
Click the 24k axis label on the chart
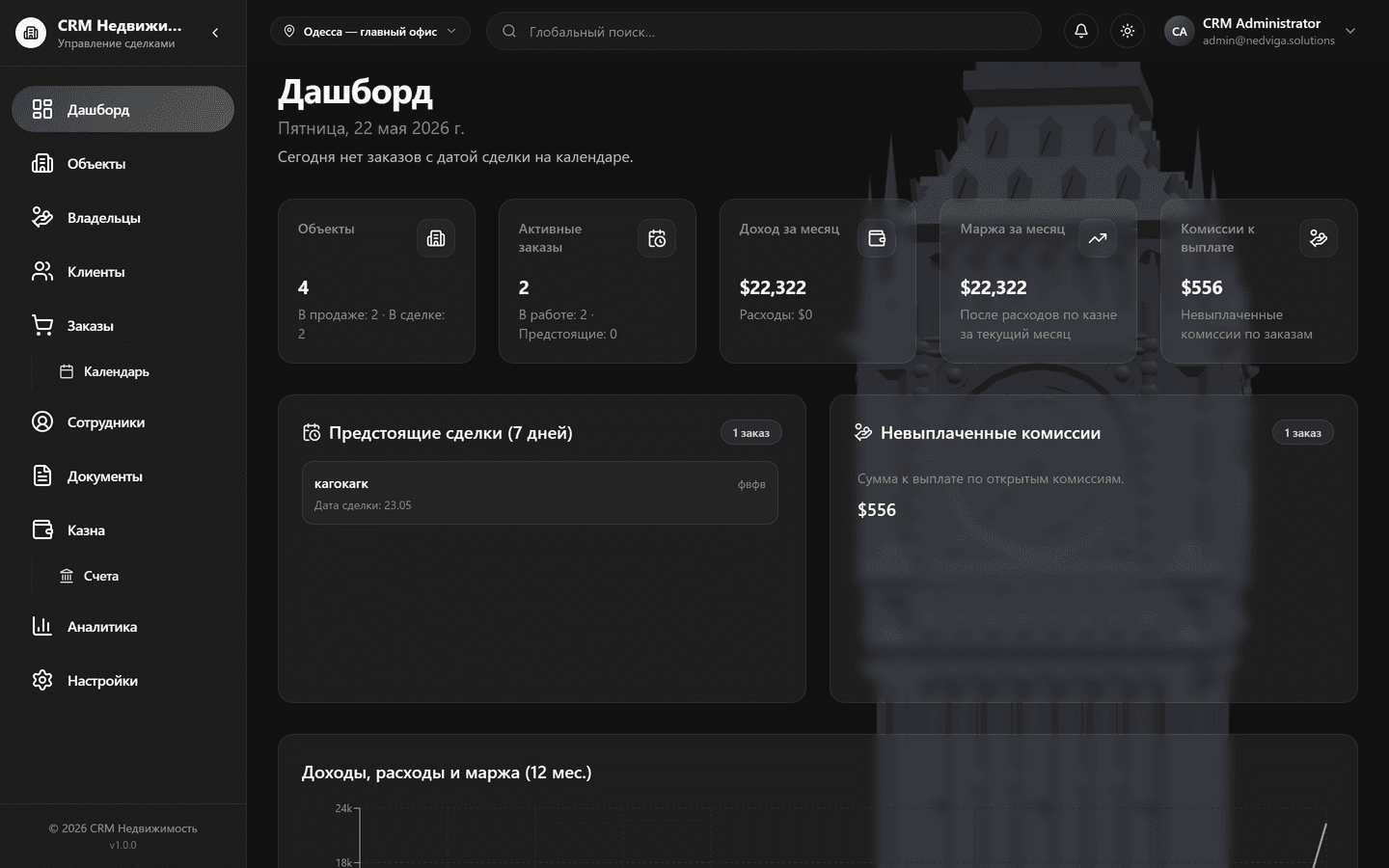[343, 808]
